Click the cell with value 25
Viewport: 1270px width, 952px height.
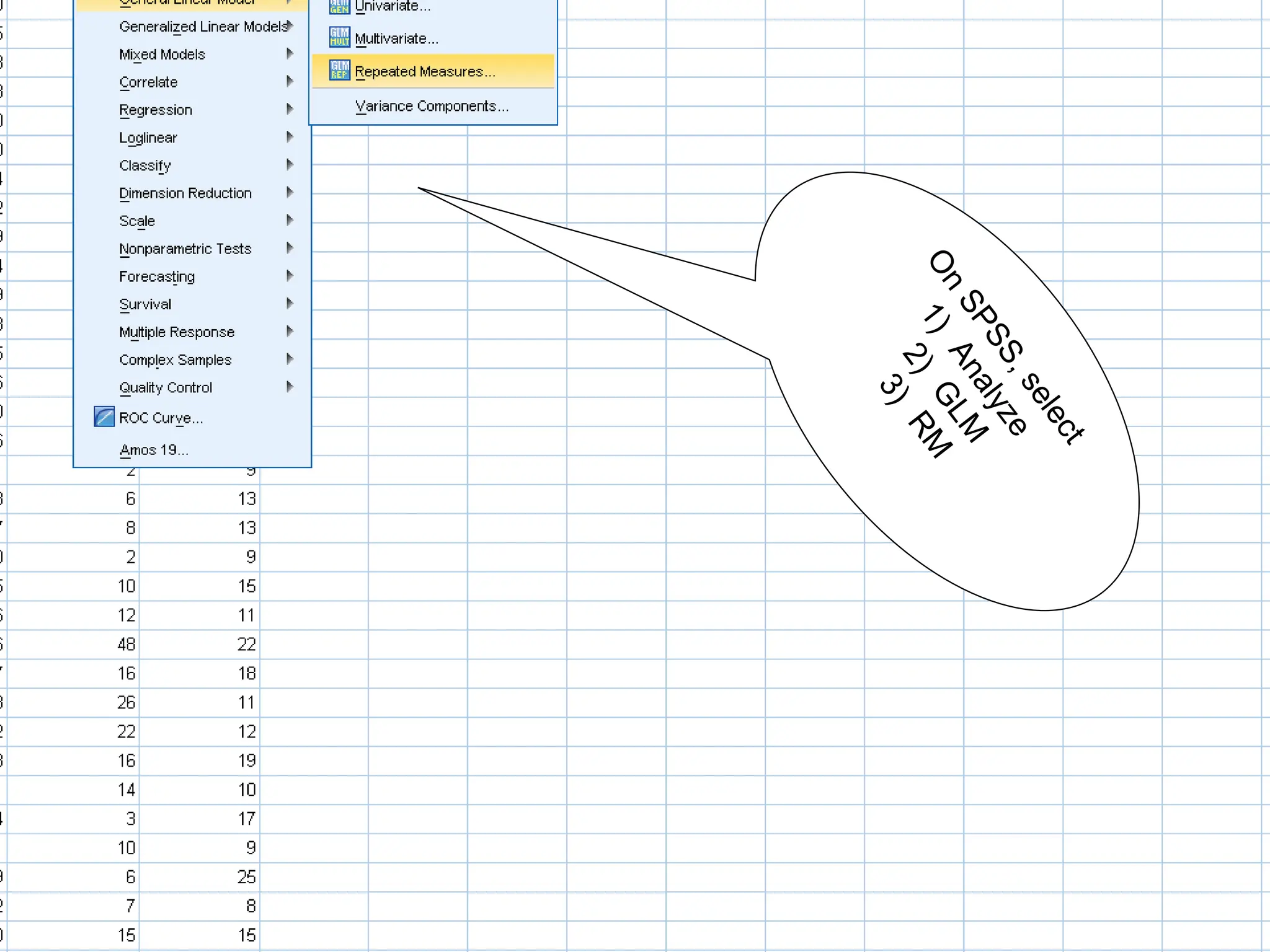[246, 877]
